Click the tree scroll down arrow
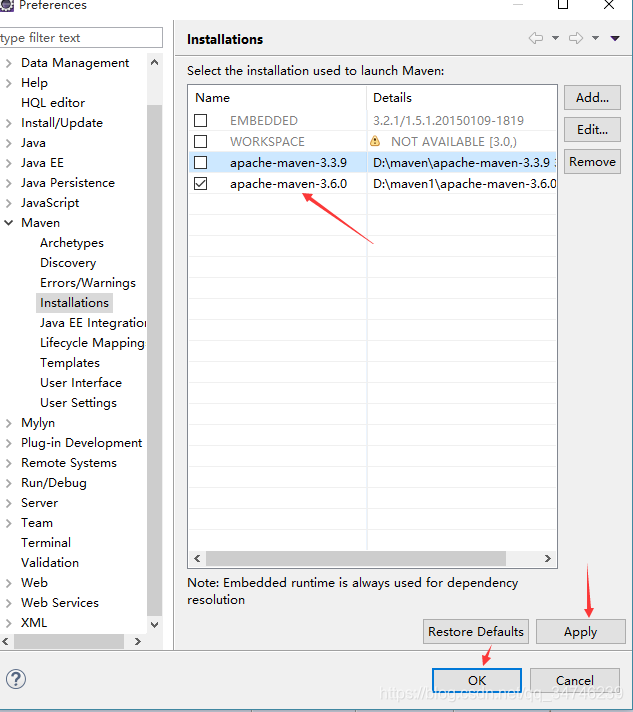Screen dimensions: 633x712 tap(154, 624)
